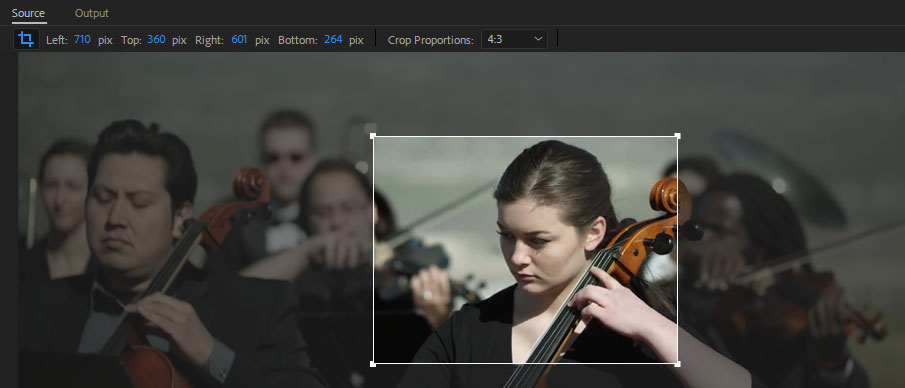Click the top-right crop box handle
The image size is (905, 388).
677,136
